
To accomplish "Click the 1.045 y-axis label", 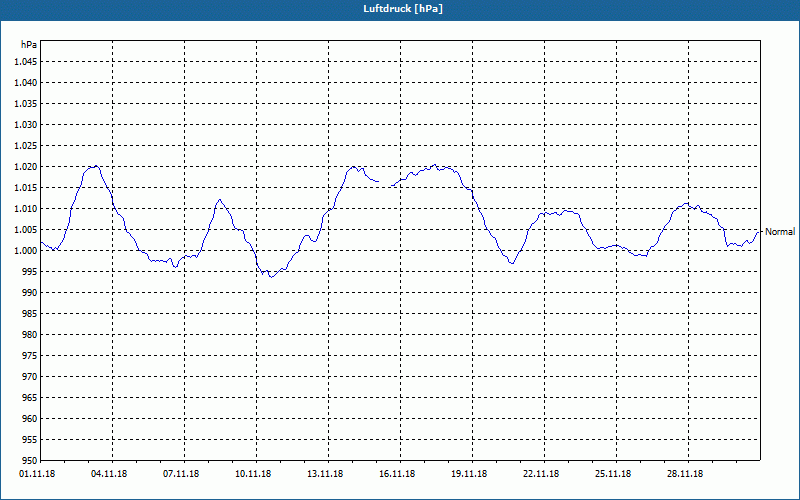I will pyautogui.click(x=26, y=62).
